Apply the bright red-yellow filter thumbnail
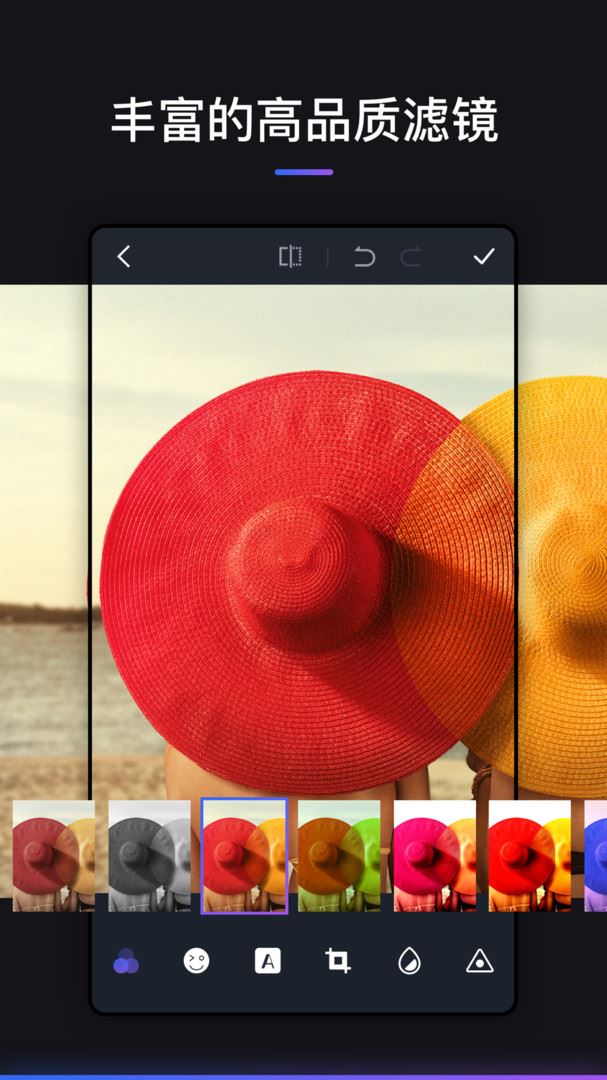Screen dimensions: 607x1080 coord(530,855)
